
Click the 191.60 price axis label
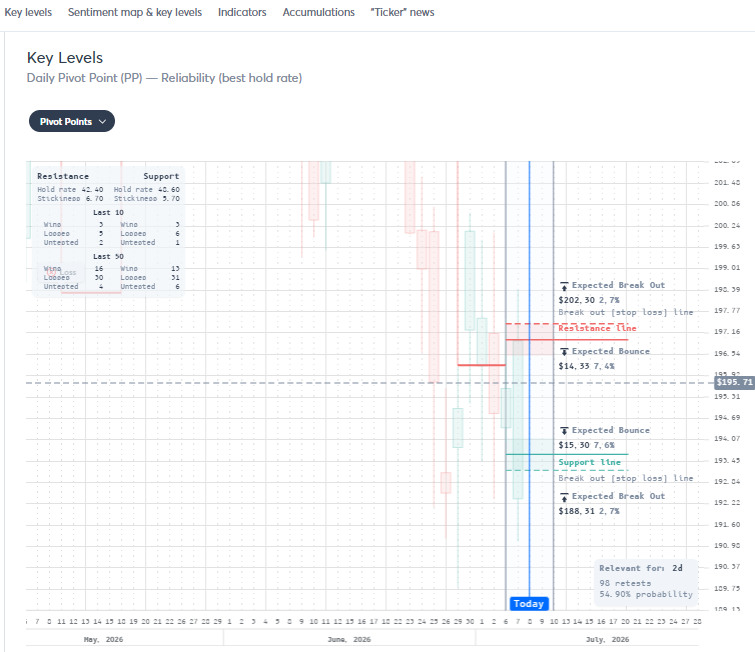tap(727, 524)
